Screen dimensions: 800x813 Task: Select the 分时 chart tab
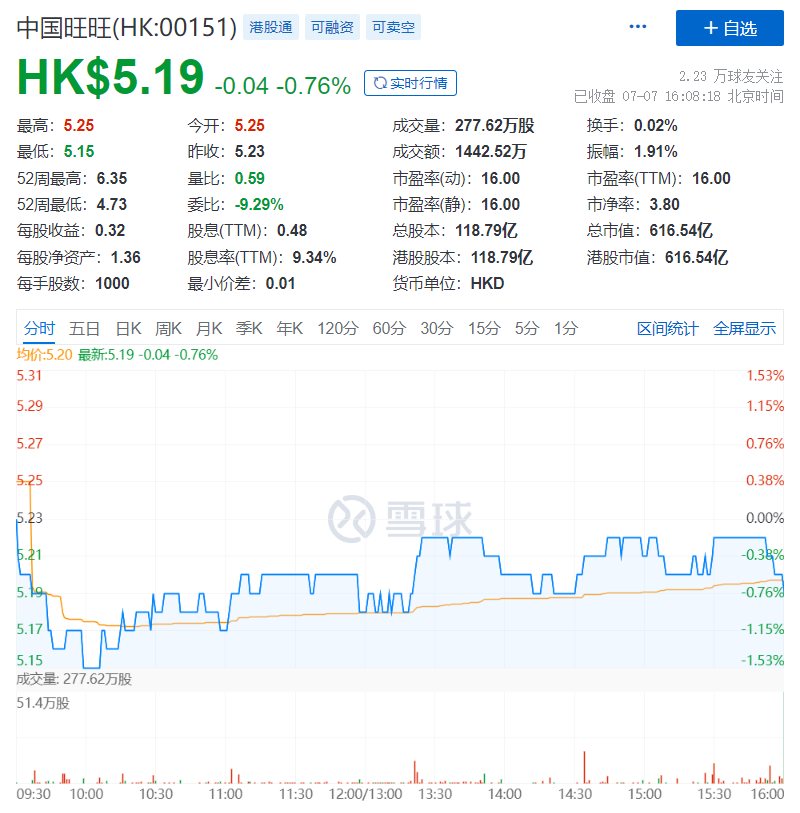[39, 328]
